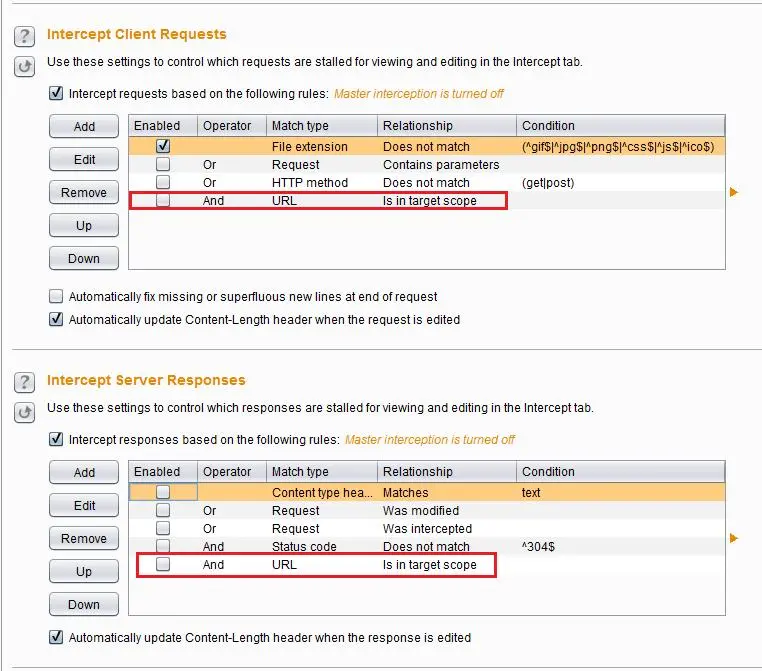Viewport: 762px width, 671px height.
Task: Disable the File extension rule checkbox
Action: coord(163,146)
